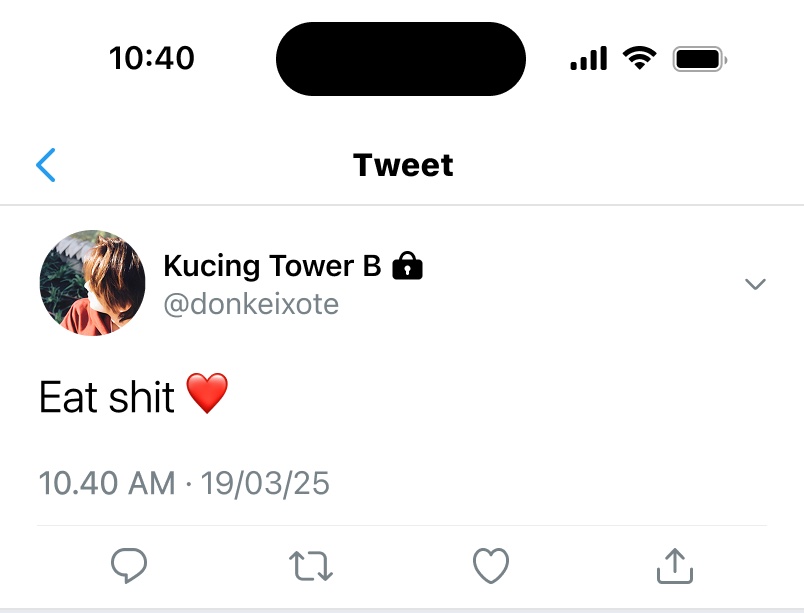Viewport: 804px width, 613px height.
Task: Like the tweet with heart icon
Action: [x=491, y=565]
